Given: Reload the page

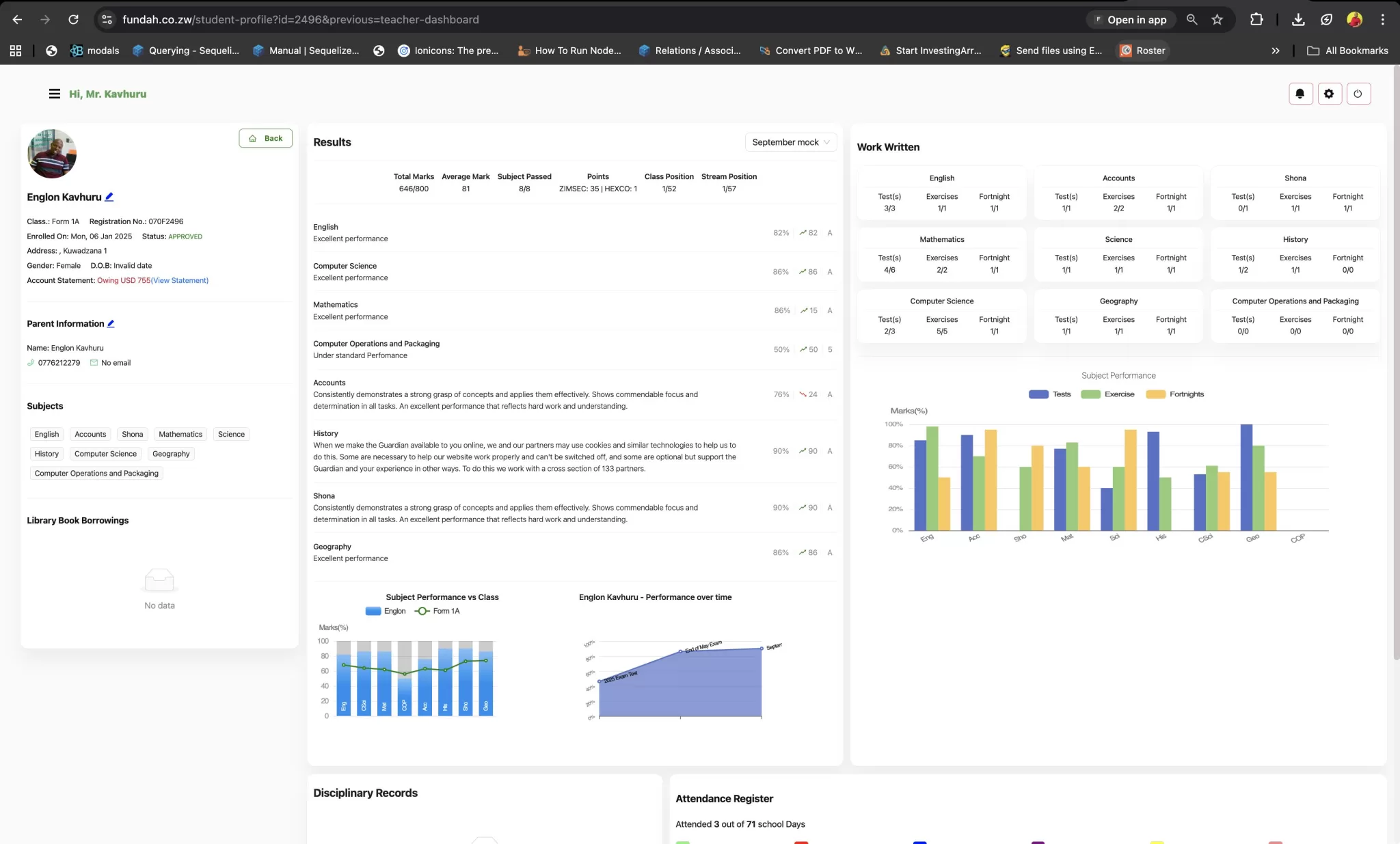Looking at the screenshot, I should 73,20.
